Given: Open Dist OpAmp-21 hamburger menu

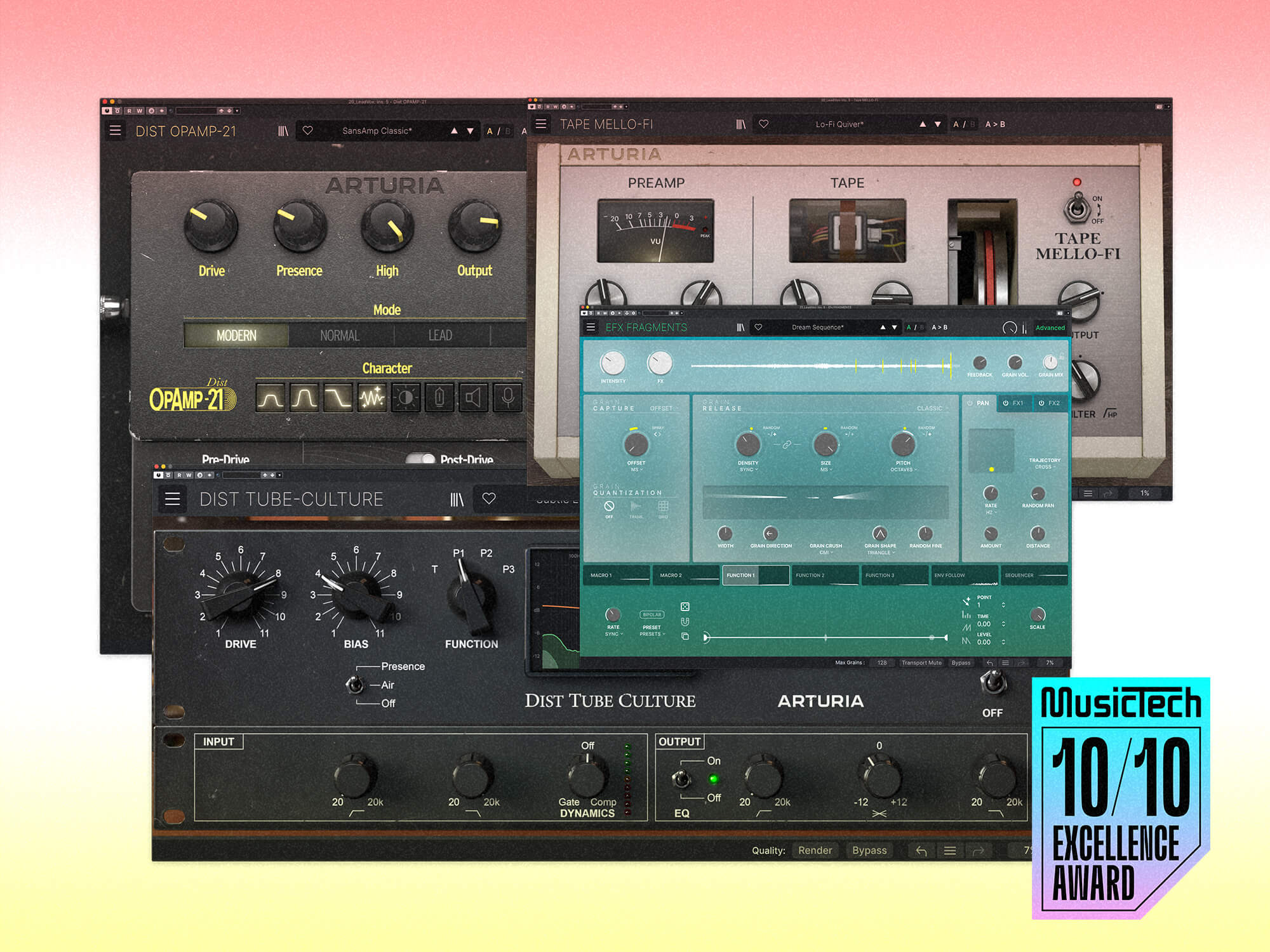Looking at the screenshot, I should 116,131.
